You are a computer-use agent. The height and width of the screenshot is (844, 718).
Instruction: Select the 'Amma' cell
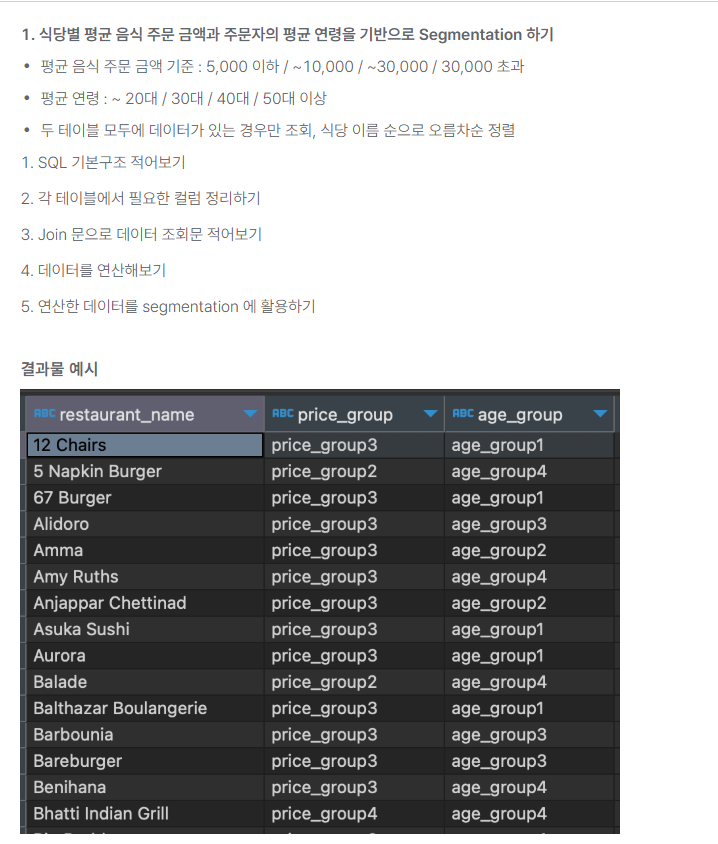(145, 551)
